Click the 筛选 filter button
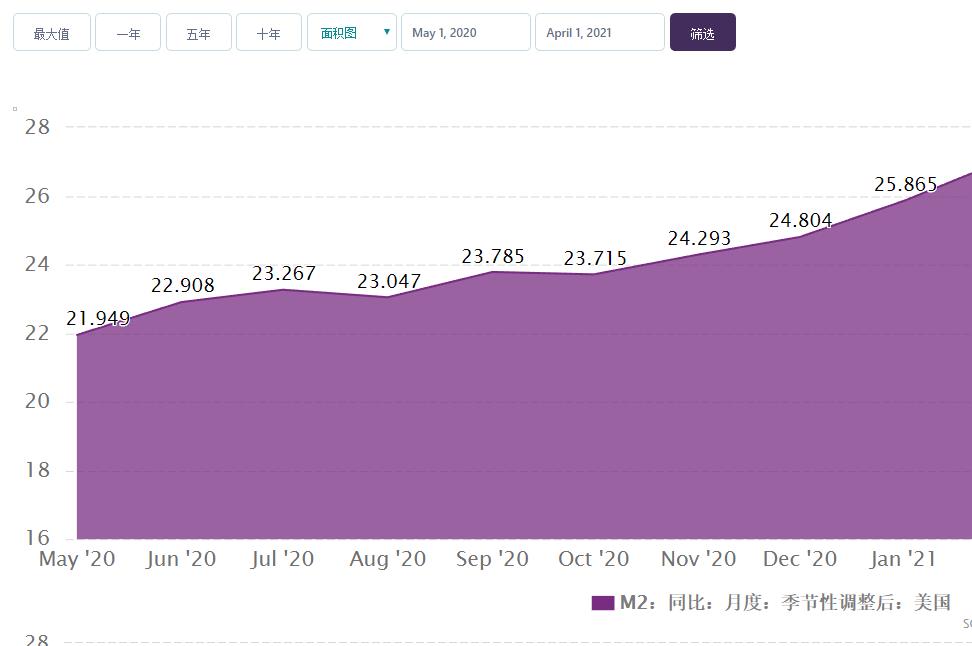 702,32
